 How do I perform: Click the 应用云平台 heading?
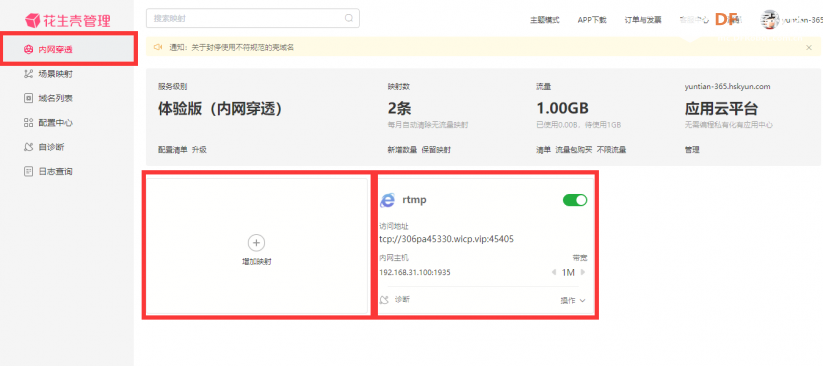[721, 109]
